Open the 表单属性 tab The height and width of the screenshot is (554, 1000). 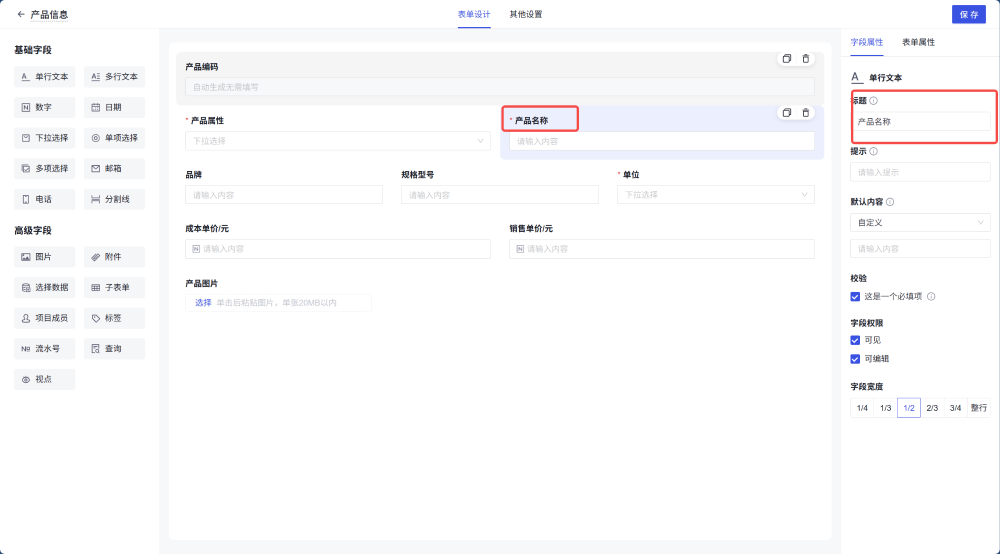(918, 42)
